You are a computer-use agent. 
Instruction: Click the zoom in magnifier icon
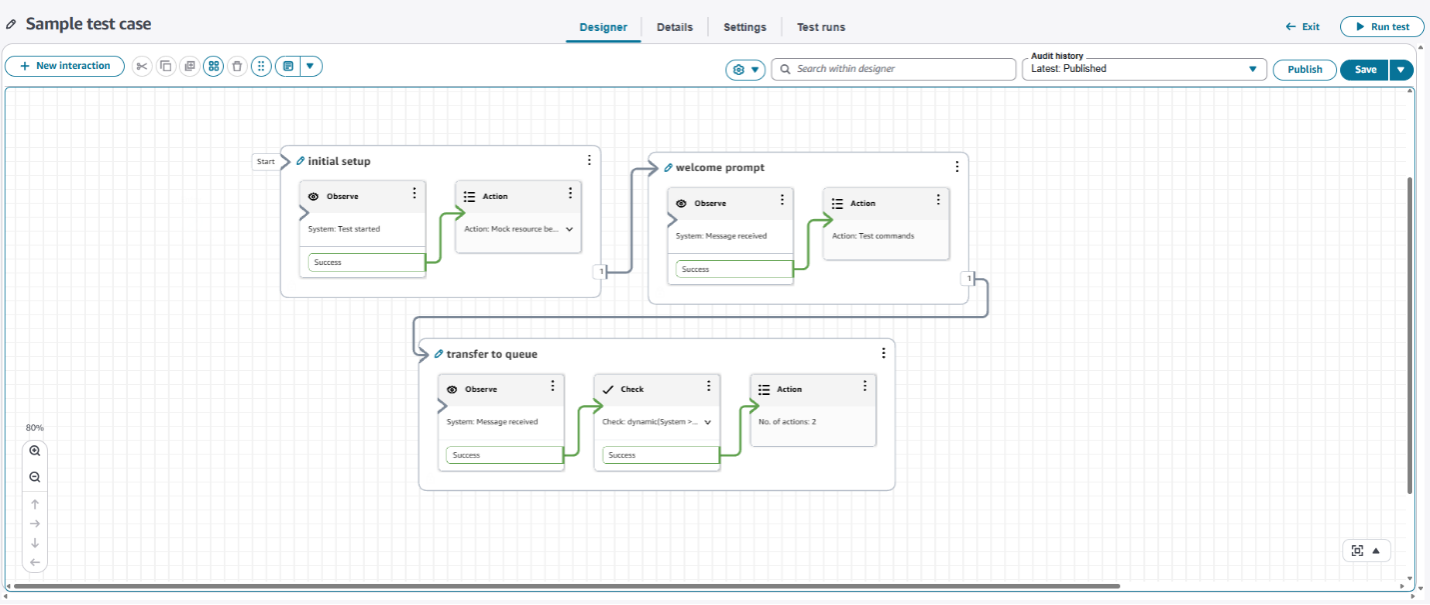pyautogui.click(x=35, y=451)
